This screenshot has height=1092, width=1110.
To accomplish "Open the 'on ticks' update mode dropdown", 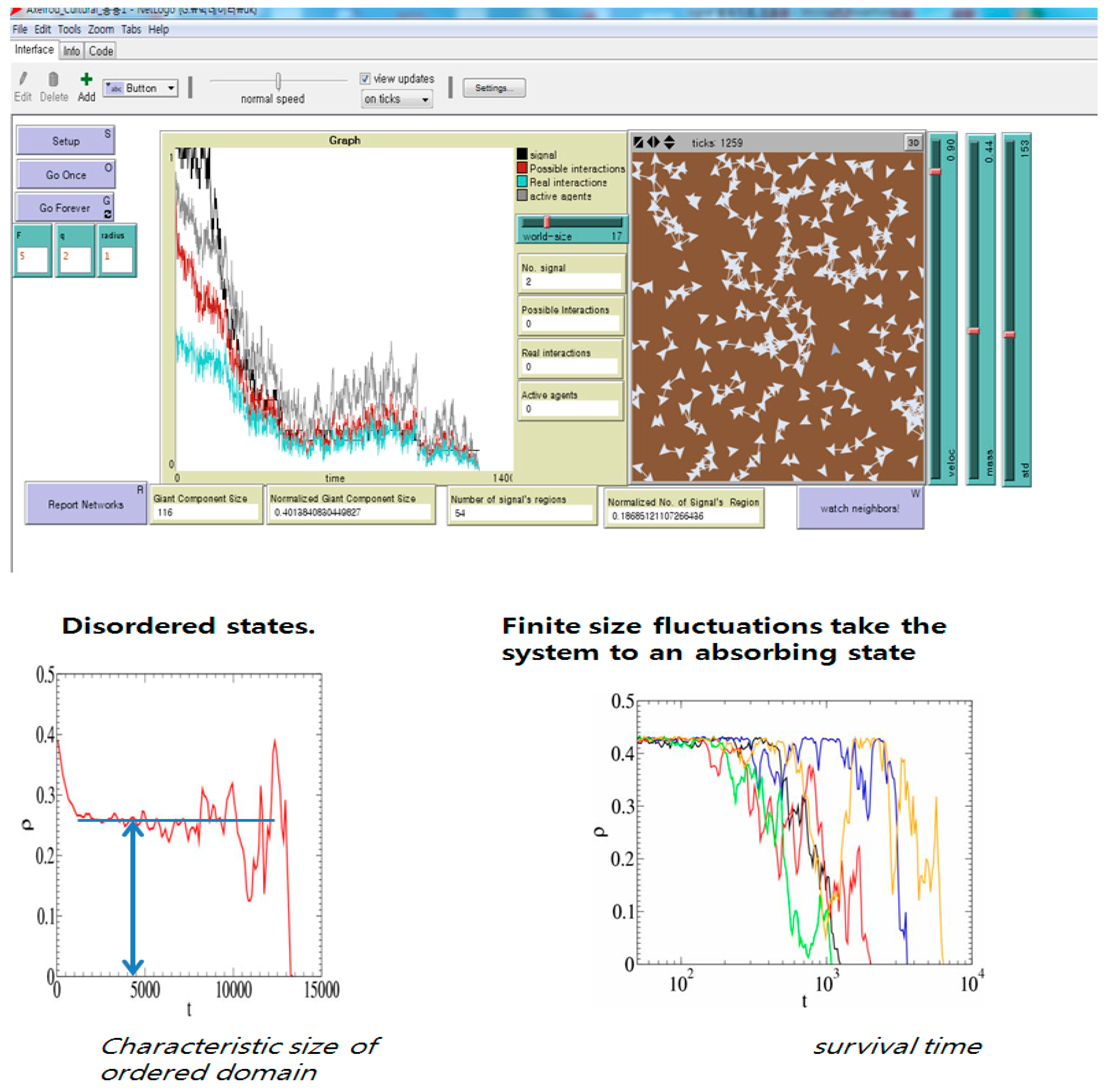I will click(x=397, y=99).
